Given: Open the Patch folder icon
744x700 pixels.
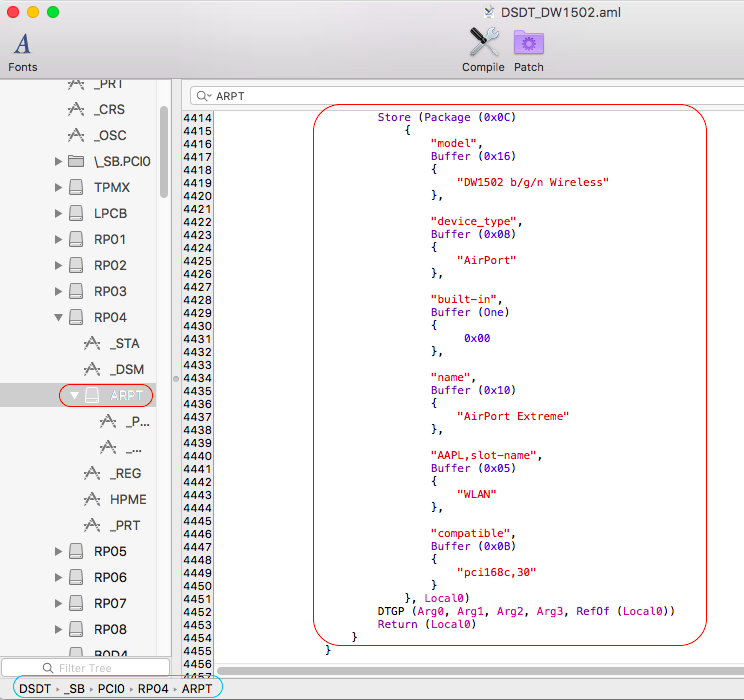Looking at the screenshot, I should click(x=528, y=43).
